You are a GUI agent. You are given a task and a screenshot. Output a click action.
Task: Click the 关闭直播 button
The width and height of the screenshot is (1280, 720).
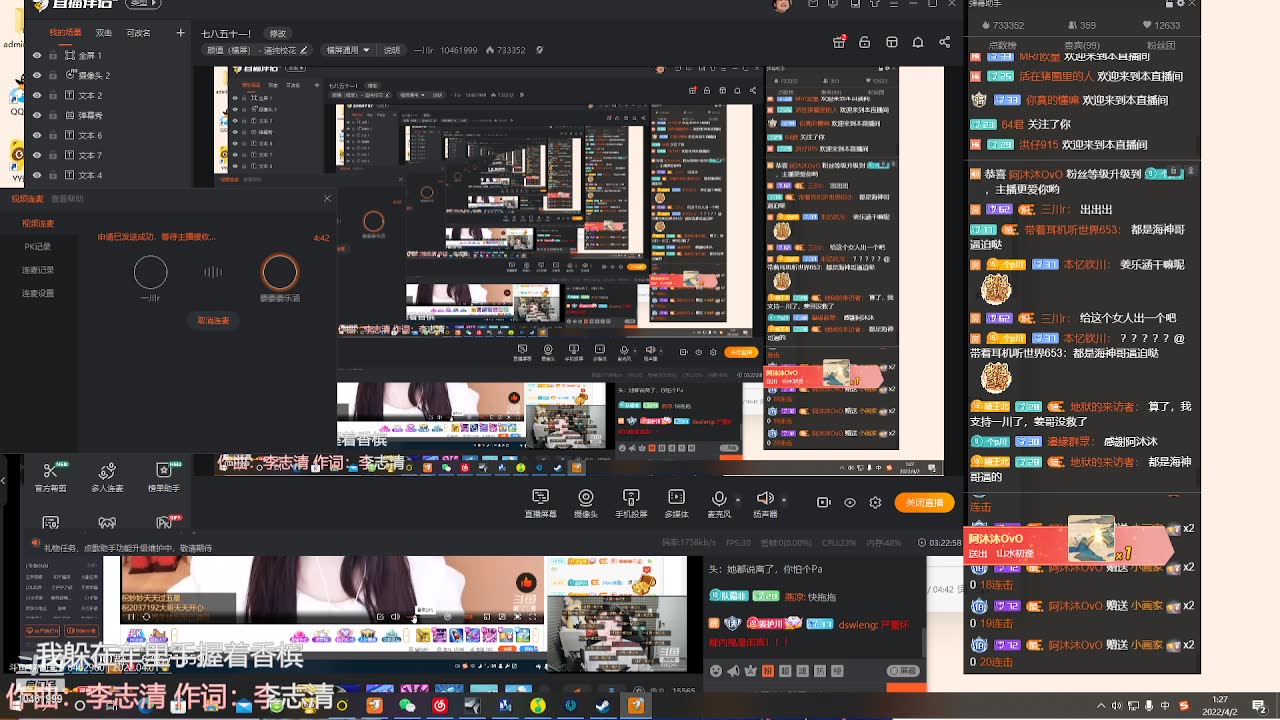925,503
